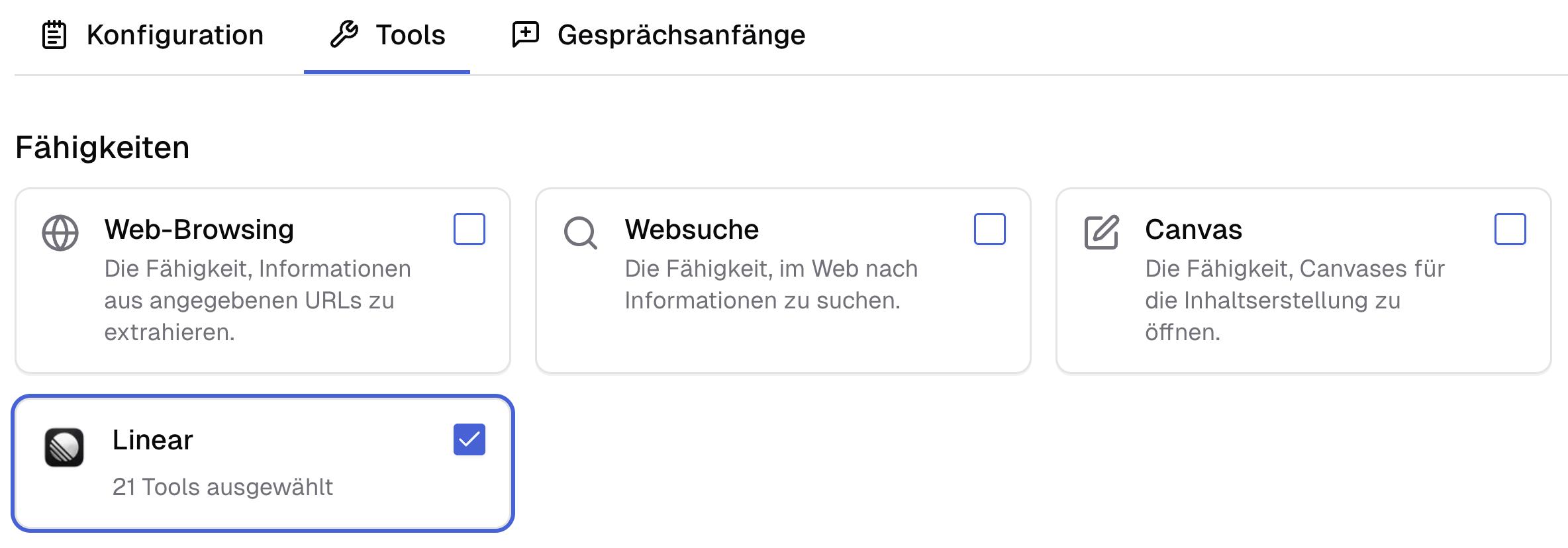The height and width of the screenshot is (548, 1568).
Task: Click the wrench icon on the Tools tab
Action: (x=344, y=33)
